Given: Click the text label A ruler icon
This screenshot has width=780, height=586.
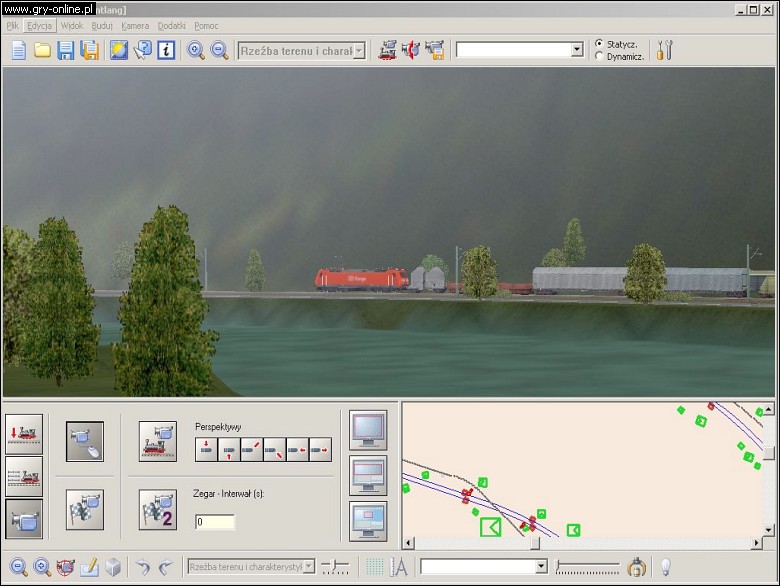Looking at the screenshot, I should point(398,567).
